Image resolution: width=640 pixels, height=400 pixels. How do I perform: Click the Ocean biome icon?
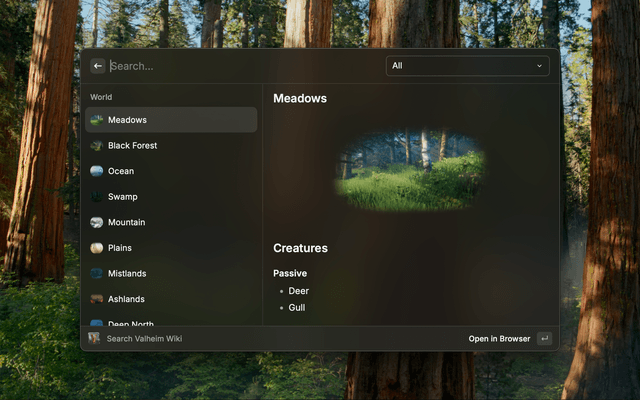96,171
